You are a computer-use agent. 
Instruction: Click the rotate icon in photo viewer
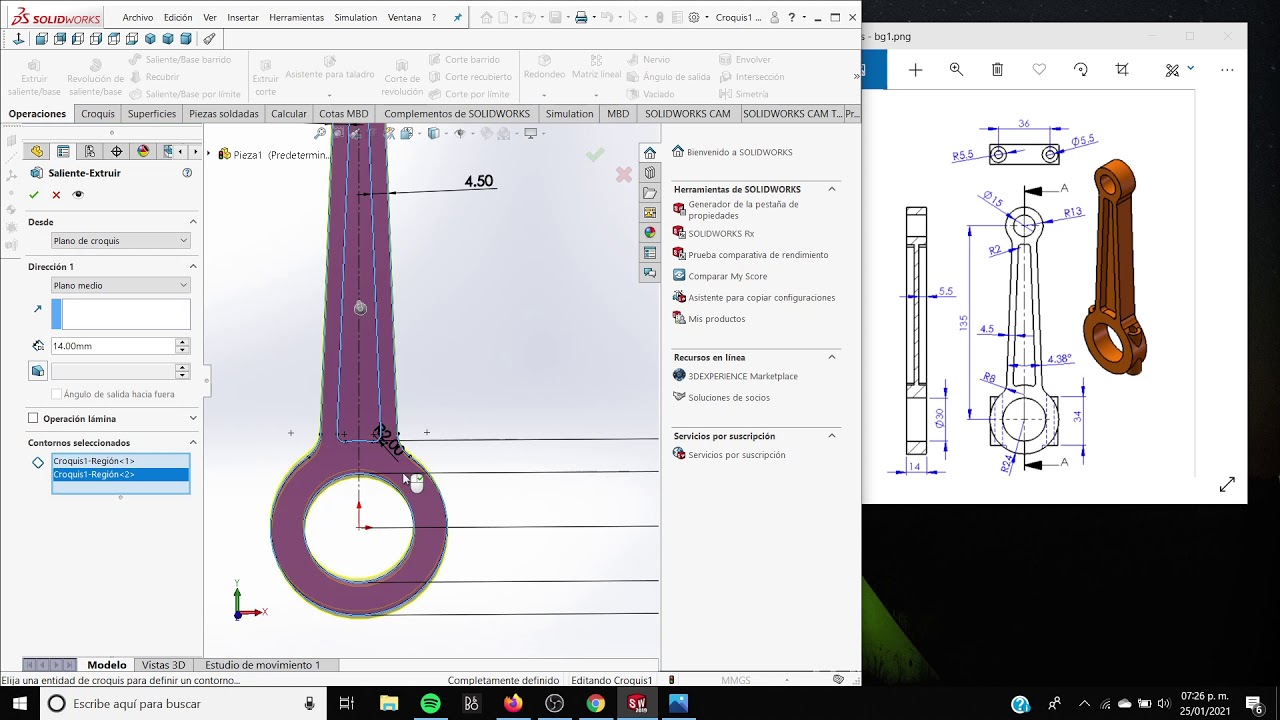(1080, 69)
